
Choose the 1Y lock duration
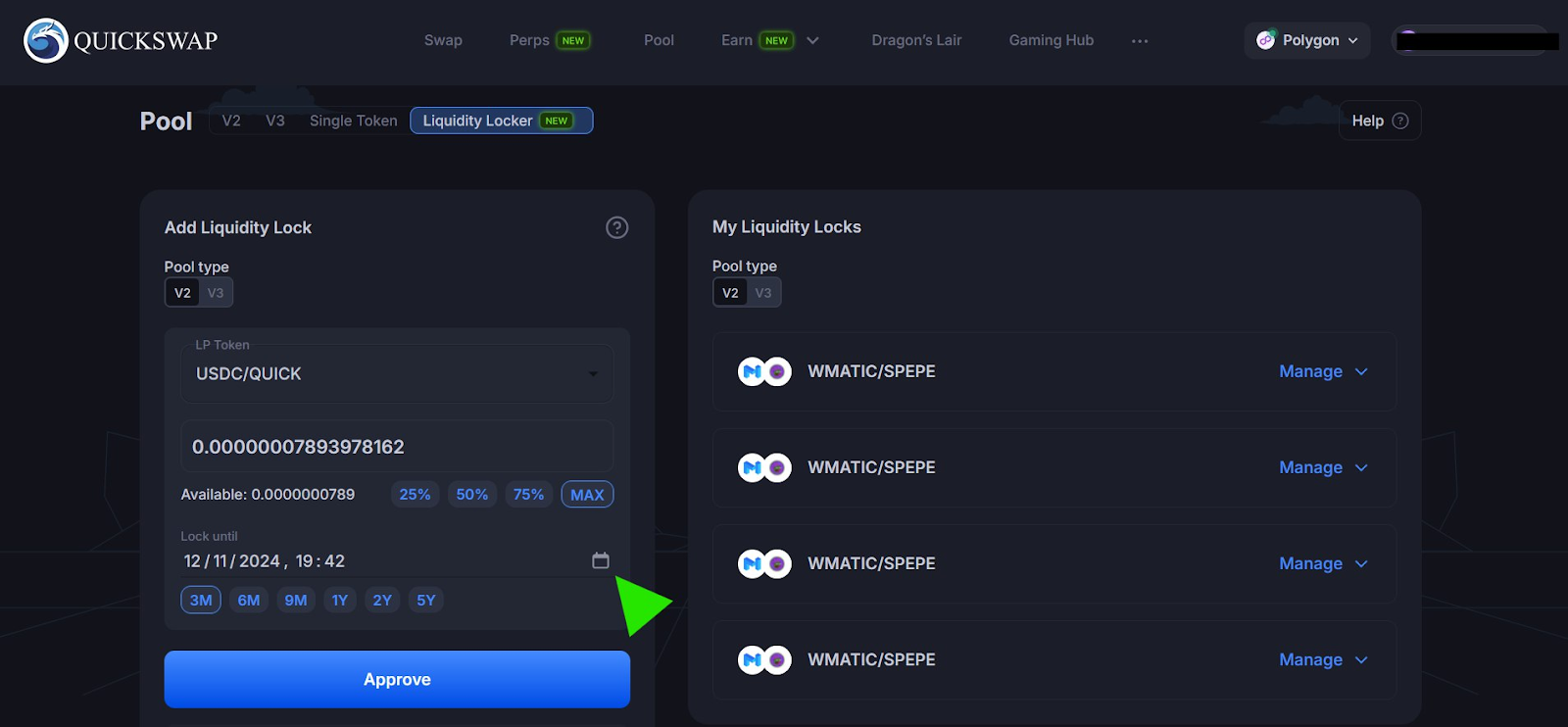click(340, 600)
